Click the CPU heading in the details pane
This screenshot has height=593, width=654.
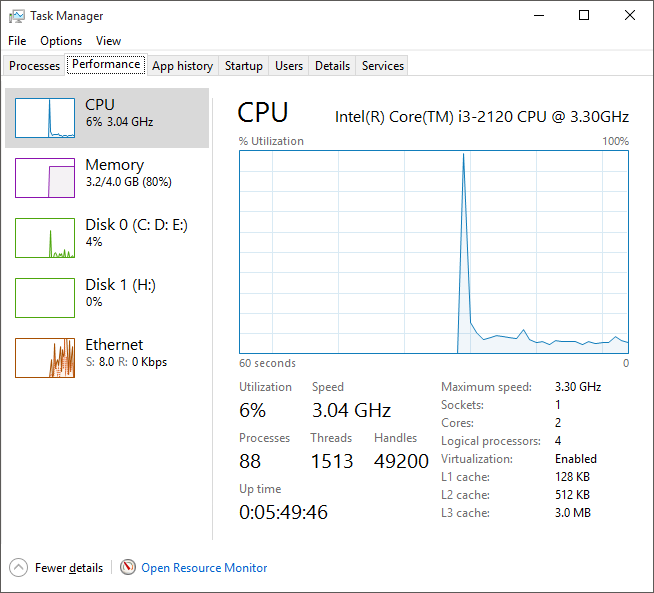click(263, 113)
